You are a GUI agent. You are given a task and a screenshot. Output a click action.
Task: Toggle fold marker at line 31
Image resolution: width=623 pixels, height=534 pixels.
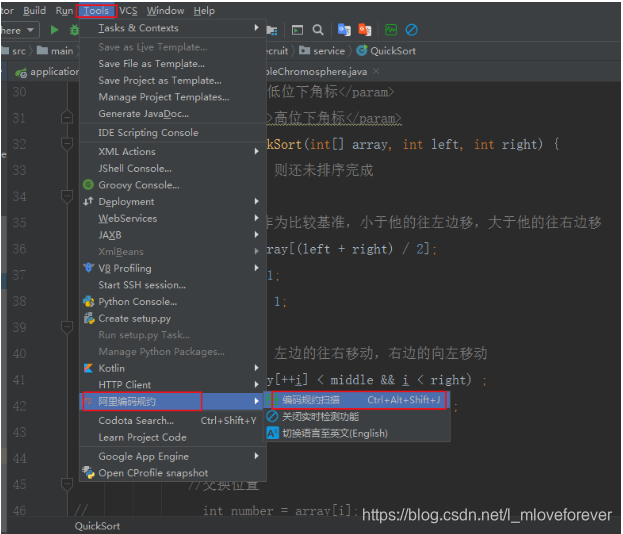tap(67, 118)
